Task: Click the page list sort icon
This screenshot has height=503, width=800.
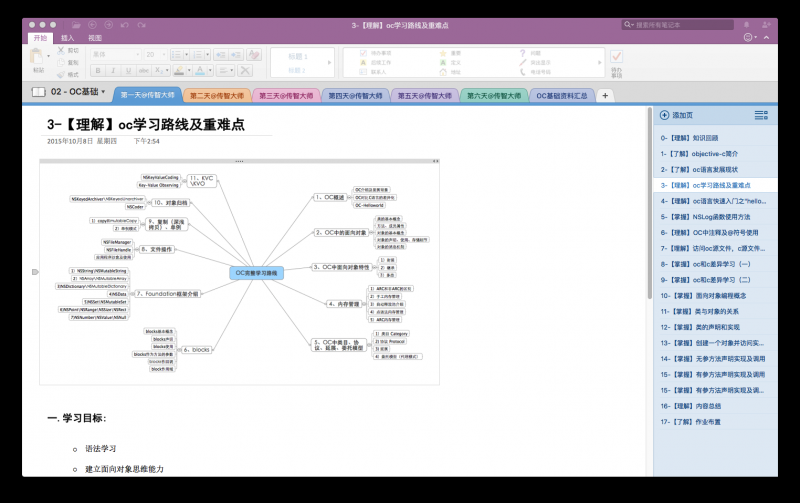Action: coord(761,116)
